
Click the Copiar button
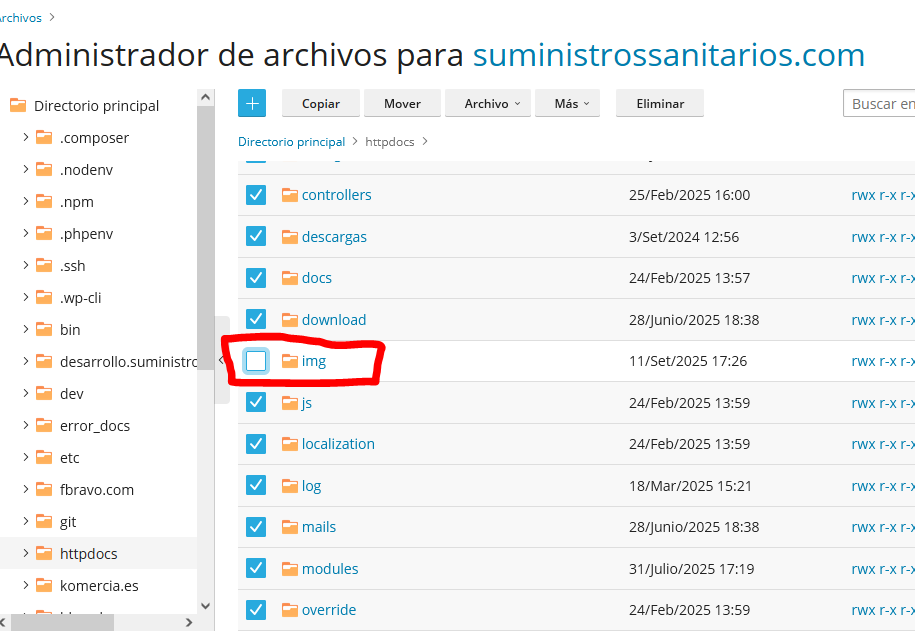pos(320,103)
